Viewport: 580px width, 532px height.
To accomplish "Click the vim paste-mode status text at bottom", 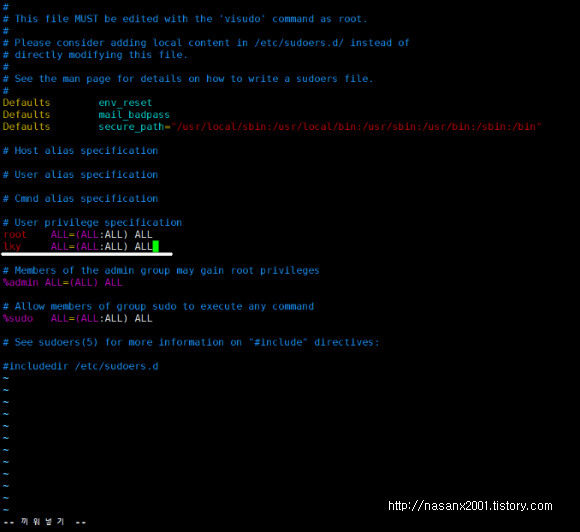I will click(x=44, y=522).
